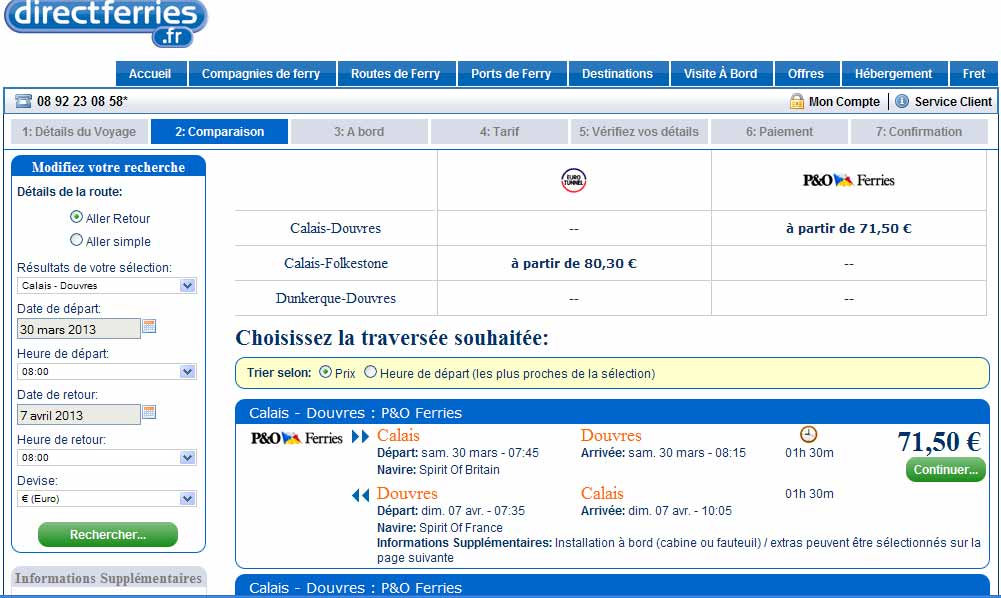Viewport: 1001px width, 598px height.
Task: Open the Calais - Douvres route dropdown
Action: click(107, 285)
